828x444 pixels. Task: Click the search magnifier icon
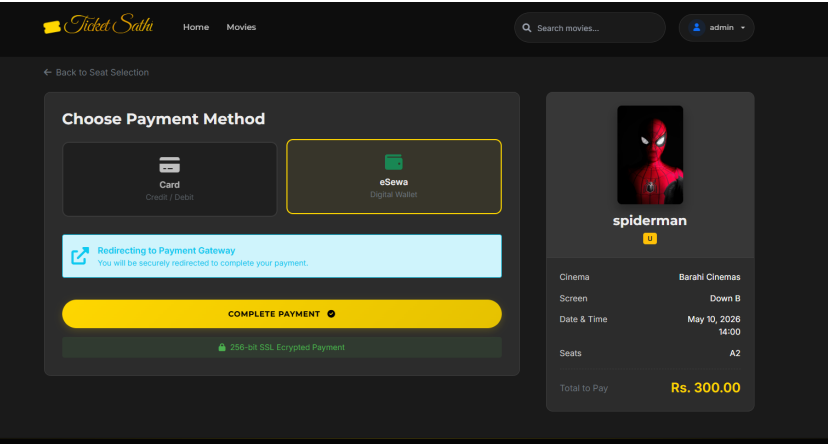tap(526, 28)
